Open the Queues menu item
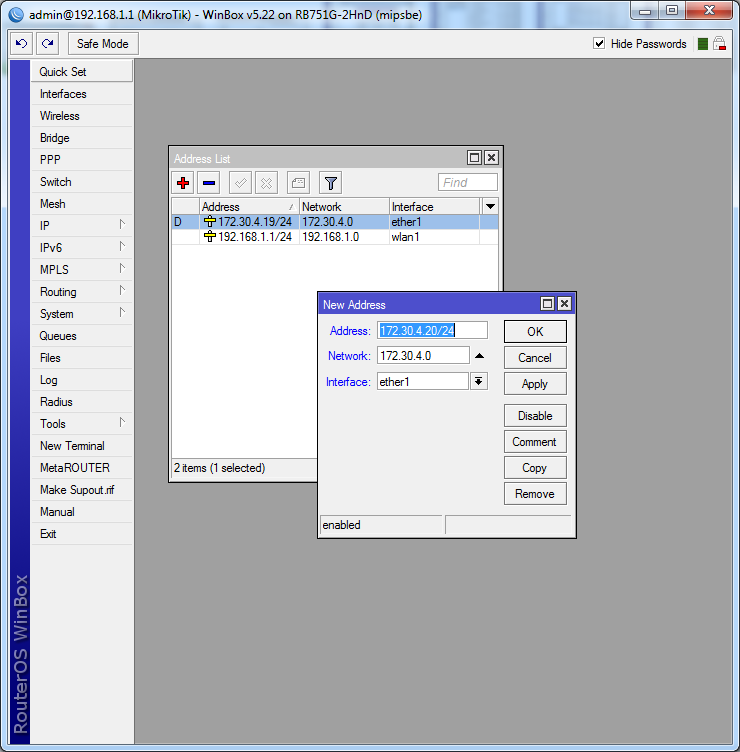 pyautogui.click(x=82, y=336)
